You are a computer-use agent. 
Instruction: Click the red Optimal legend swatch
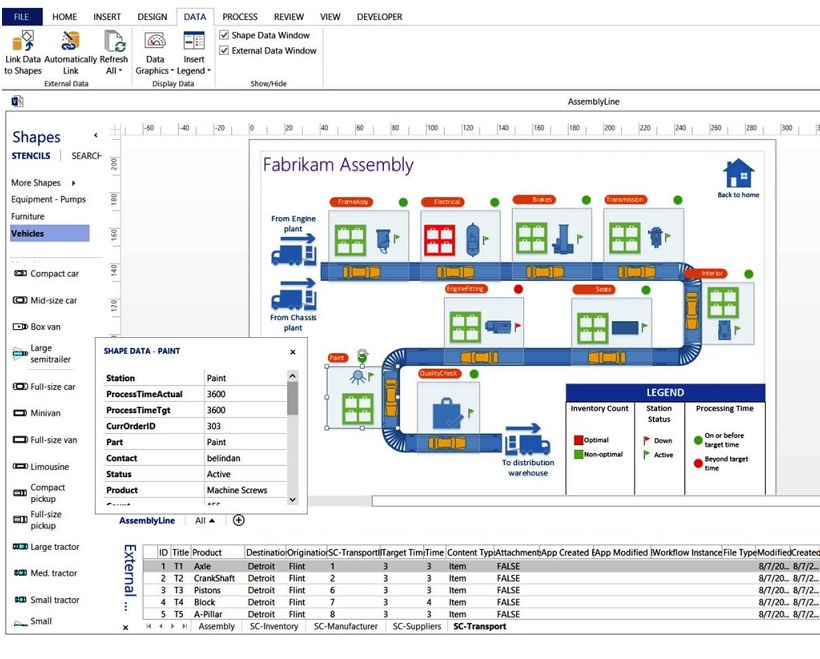click(x=578, y=440)
